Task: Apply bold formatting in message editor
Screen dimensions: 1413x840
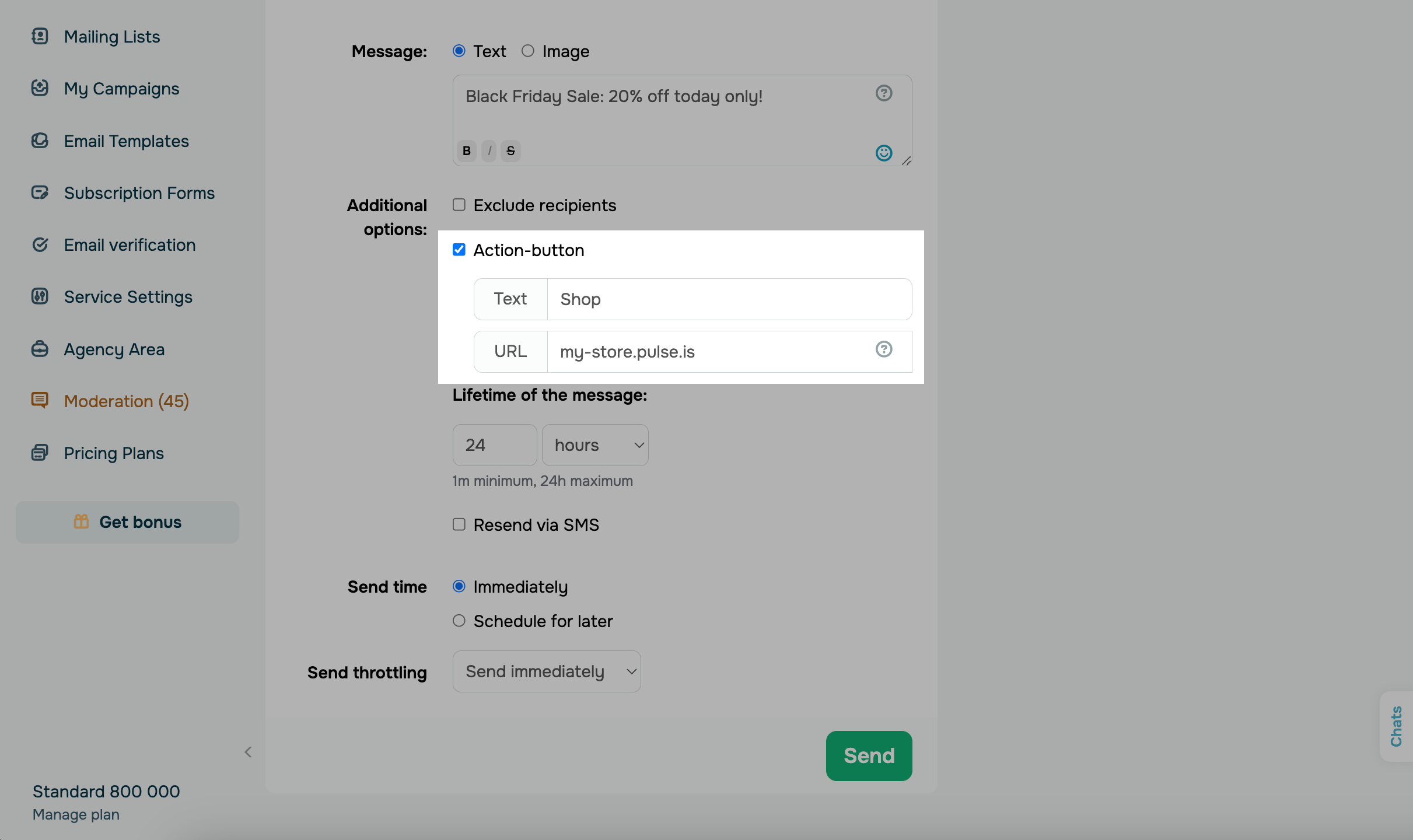Action: pyautogui.click(x=466, y=150)
